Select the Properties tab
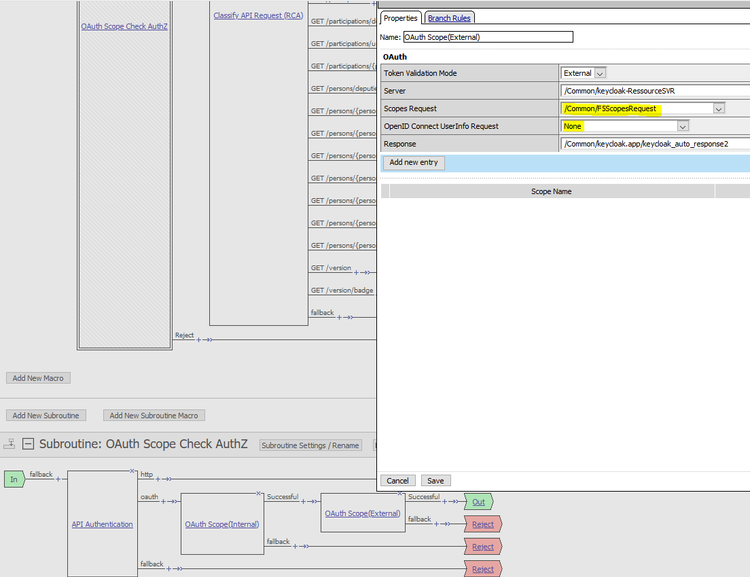 point(401,18)
